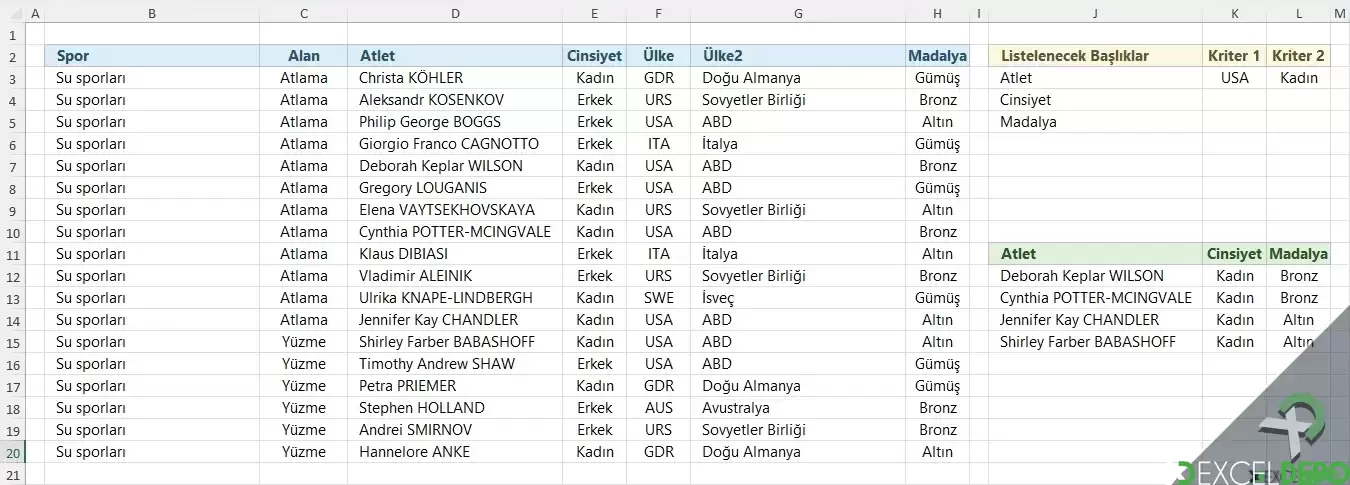Click the Cinsiyet entry under Listelenecek Başlıklar
This screenshot has width=1350, height=485.
click(x=1095, y=100)
